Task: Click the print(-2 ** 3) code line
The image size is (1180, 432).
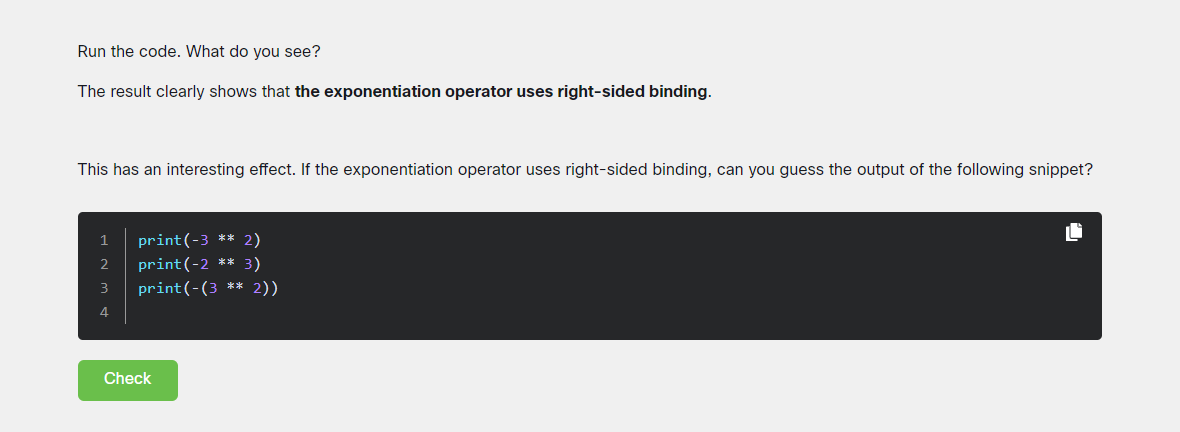Action: [x=199, y=264]
